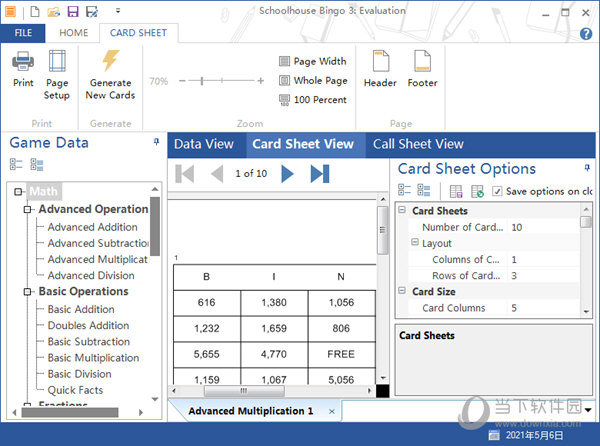Open the Header settings
The height and width of the screenshot is (446, 600).
click(380, 69)
